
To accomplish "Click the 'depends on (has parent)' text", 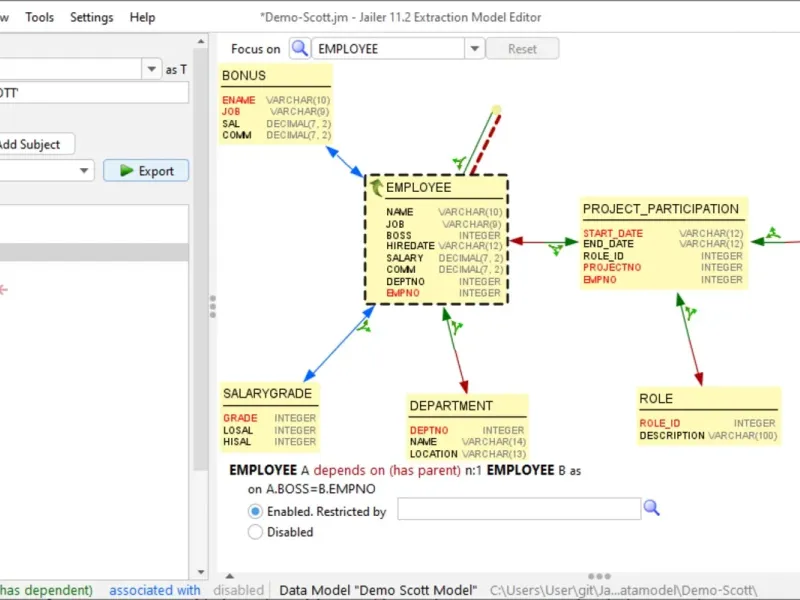I will (387, 470).
